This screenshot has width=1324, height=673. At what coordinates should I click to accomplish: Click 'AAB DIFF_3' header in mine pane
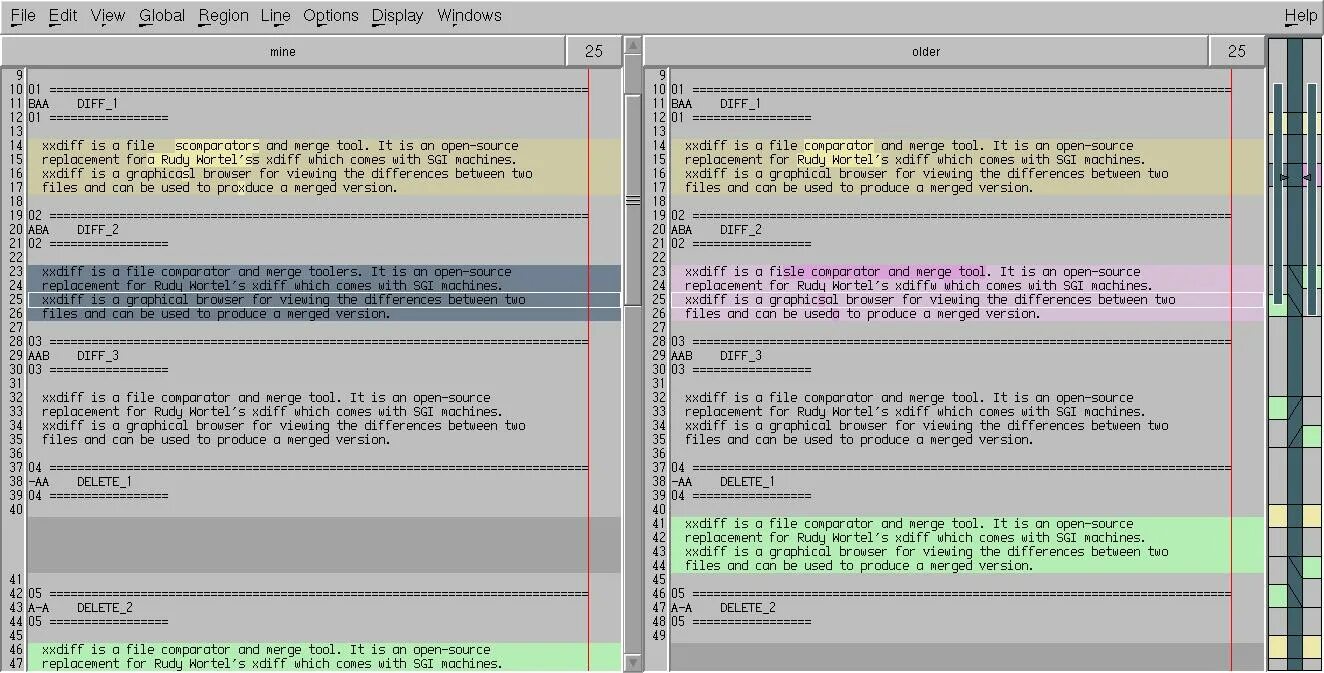[x=73, y=356]
